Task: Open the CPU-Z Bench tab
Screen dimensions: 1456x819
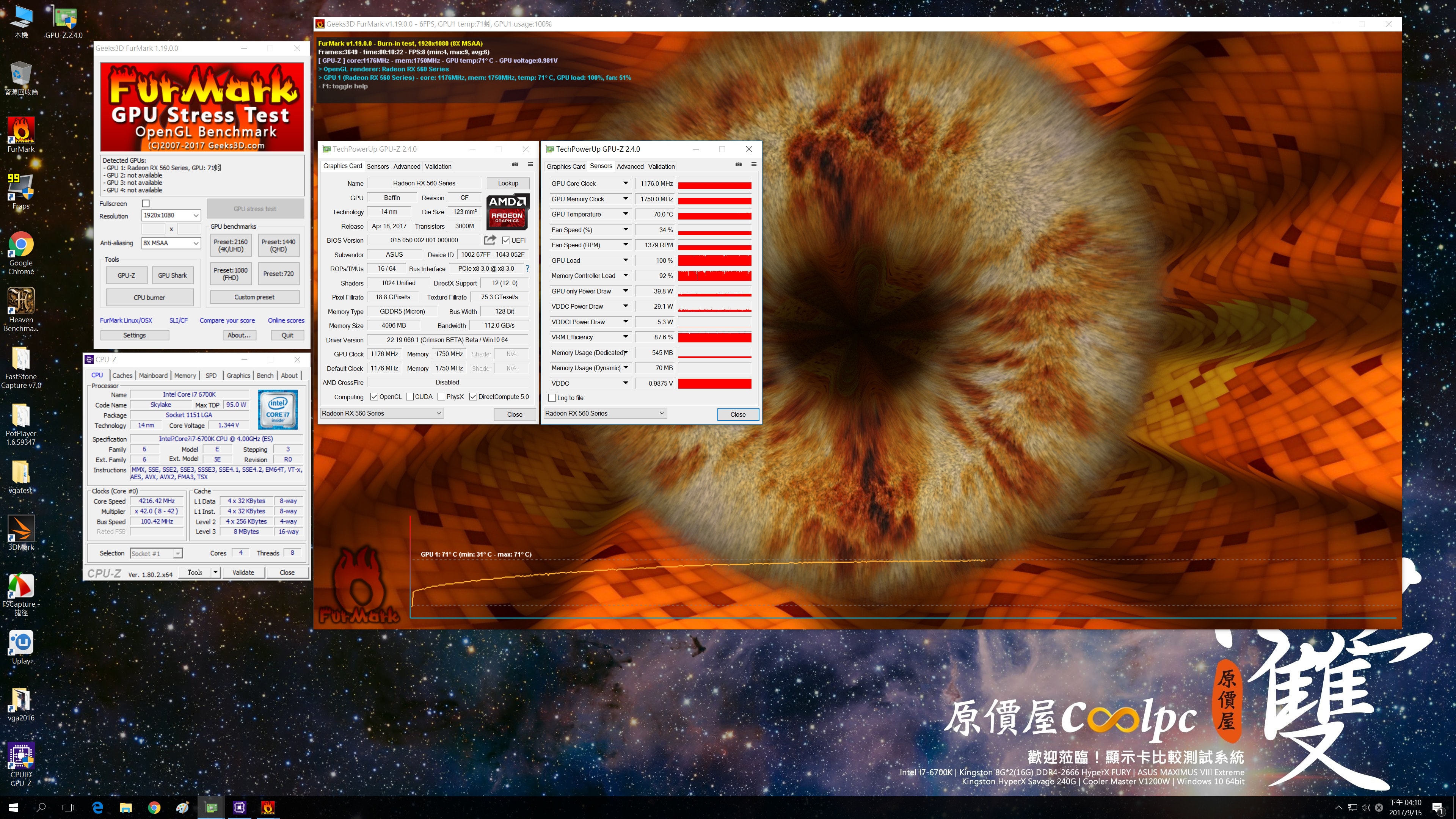Action: tap(265, 375)
